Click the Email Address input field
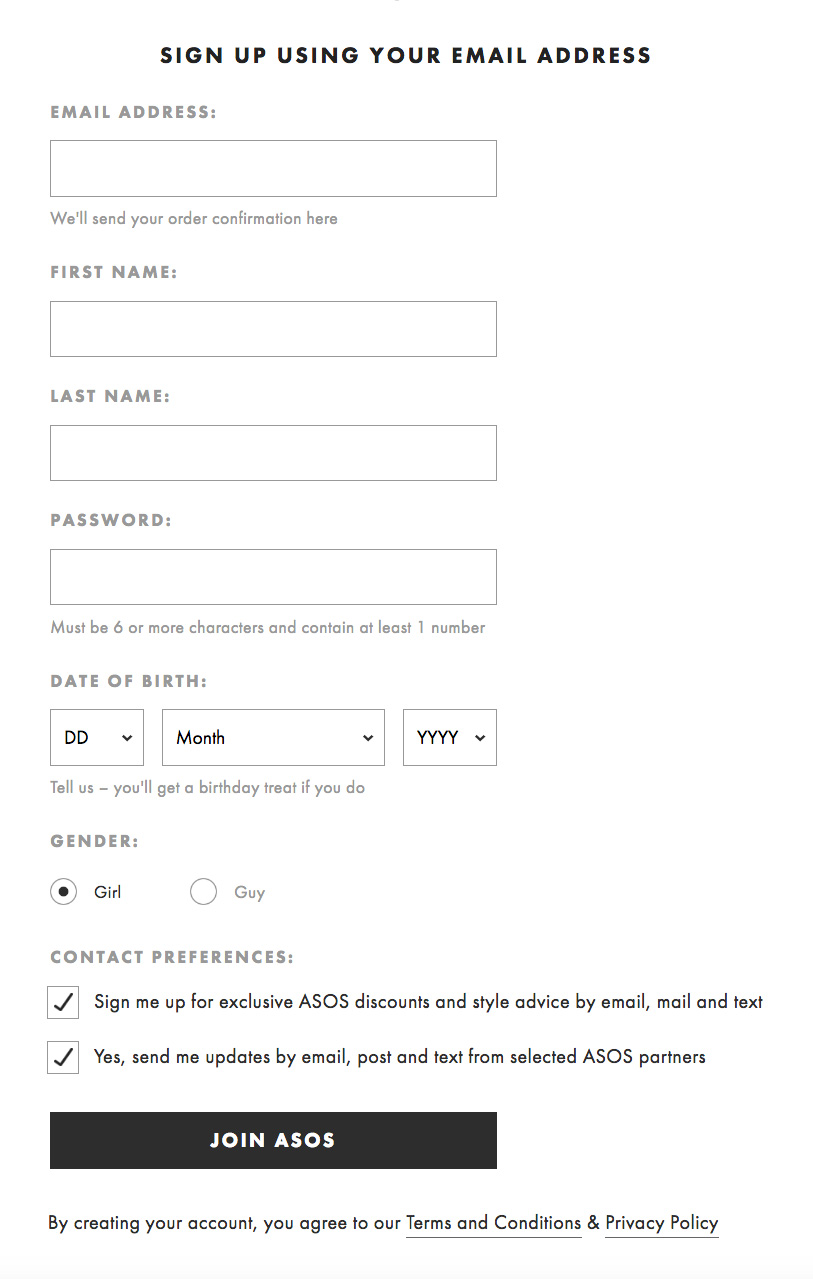The image size is (813, 1279). coord(273,168)
